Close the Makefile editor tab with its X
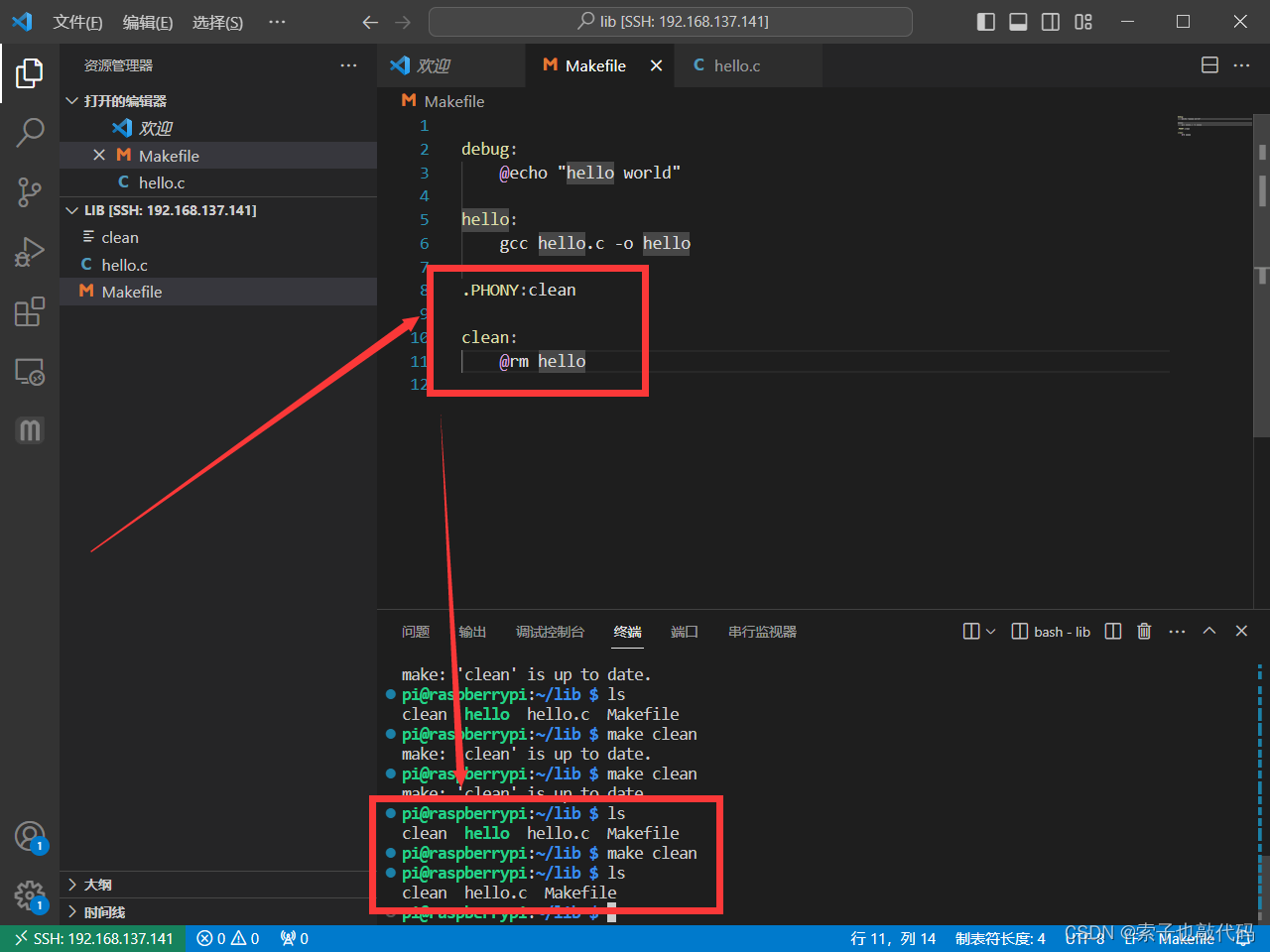 [656, 65]
